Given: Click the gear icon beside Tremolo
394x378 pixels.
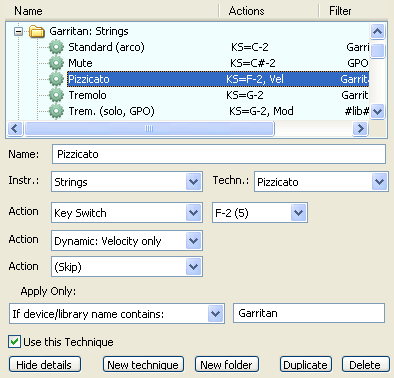Looking at the screenshot, I should (56, 95).
